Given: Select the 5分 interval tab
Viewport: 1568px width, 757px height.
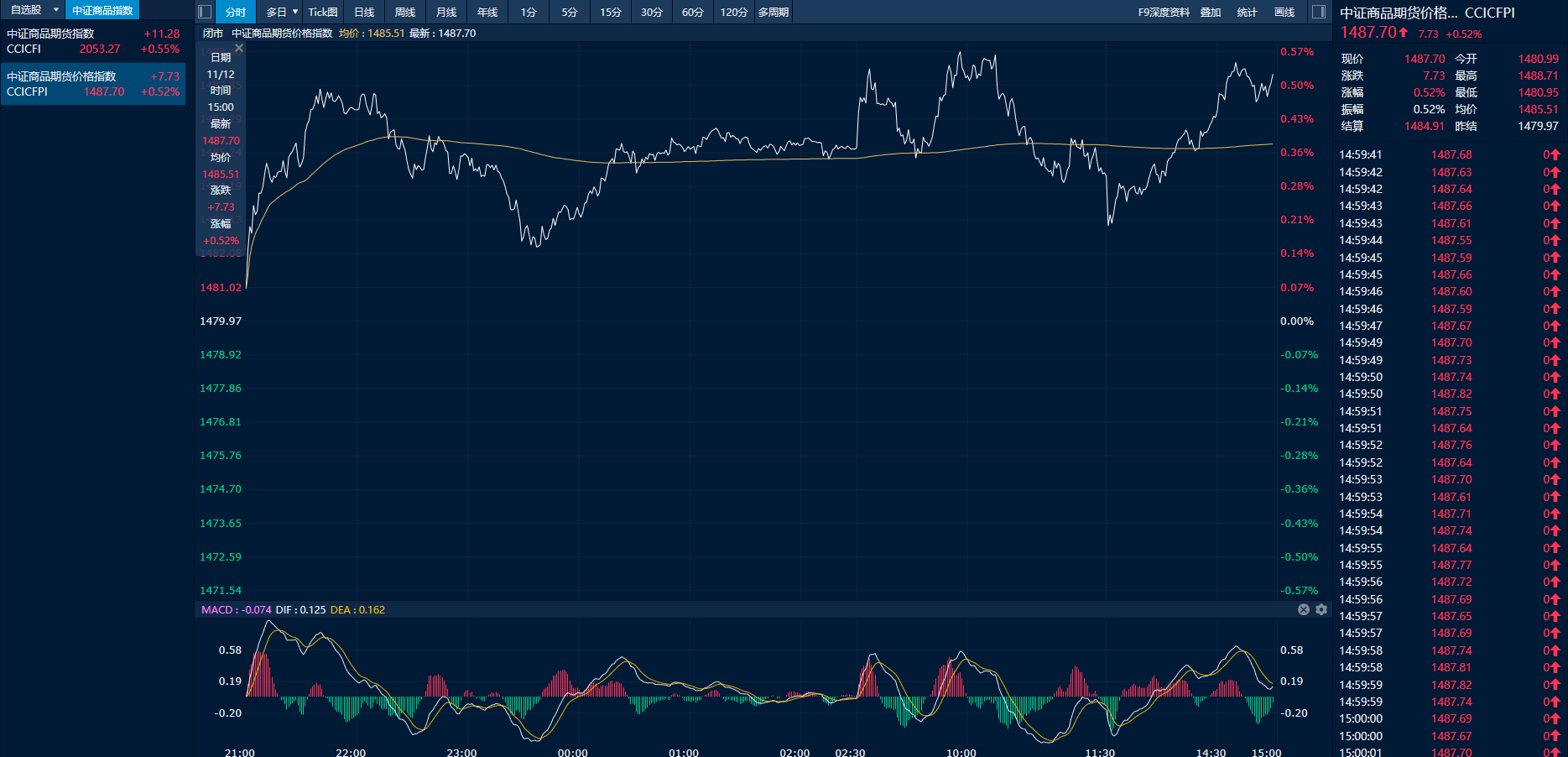Looking at the screenshot, I should (x=570, y=12).
